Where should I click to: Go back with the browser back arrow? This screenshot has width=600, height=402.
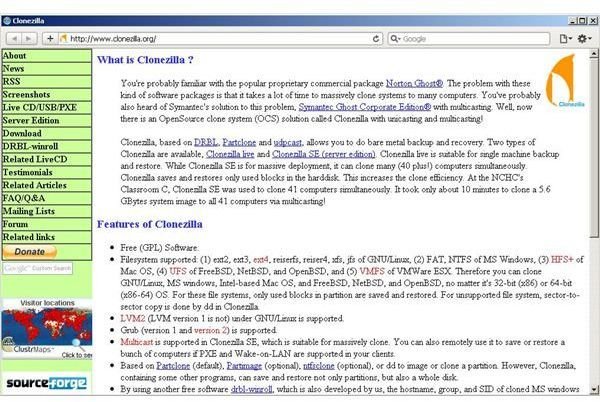(x=14, y=39)
